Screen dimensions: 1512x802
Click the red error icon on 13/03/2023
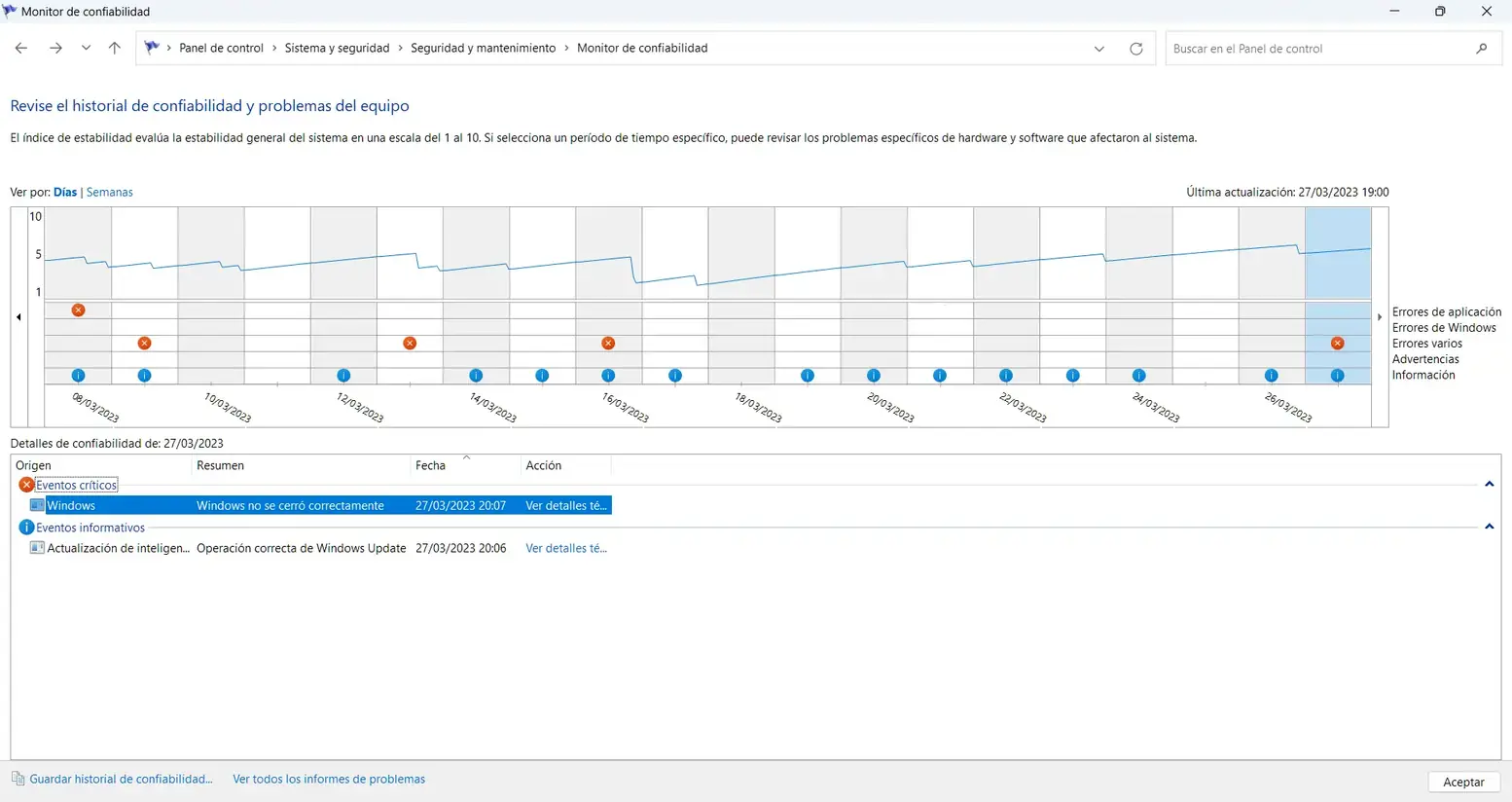click(410, 343)
